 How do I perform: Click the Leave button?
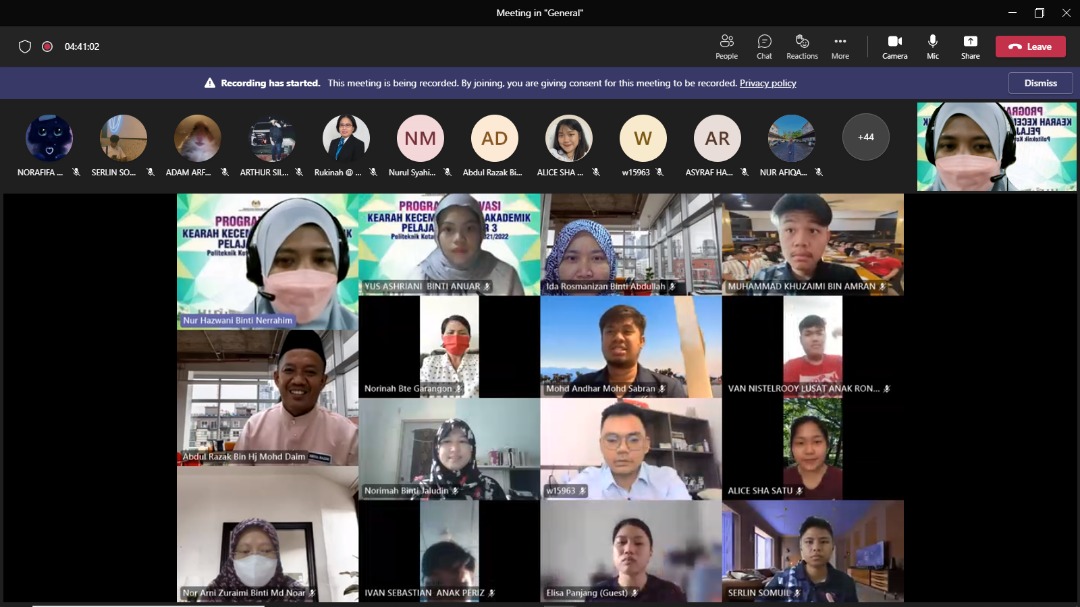click(1030, 46)
